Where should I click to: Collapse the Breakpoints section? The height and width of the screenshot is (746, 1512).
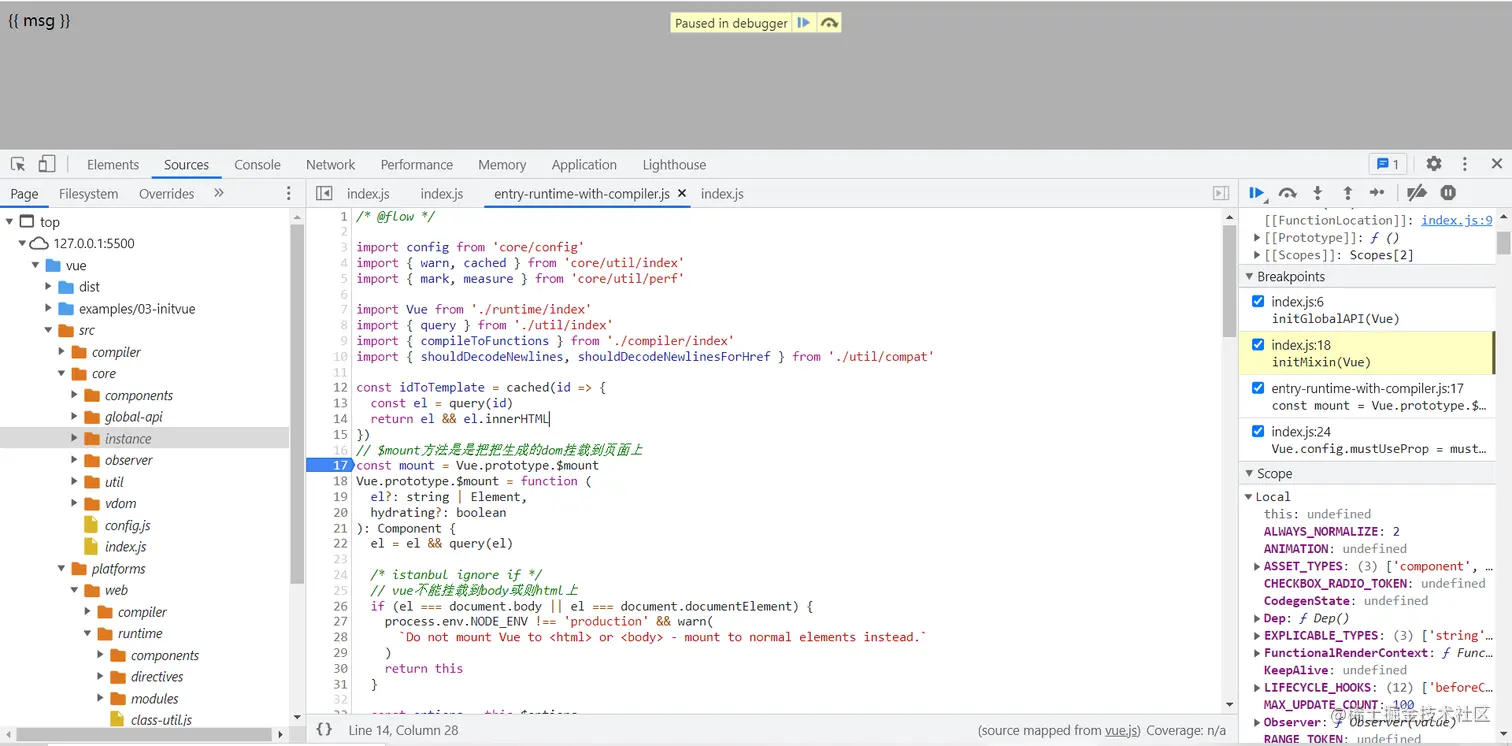tap(1250, 277)
